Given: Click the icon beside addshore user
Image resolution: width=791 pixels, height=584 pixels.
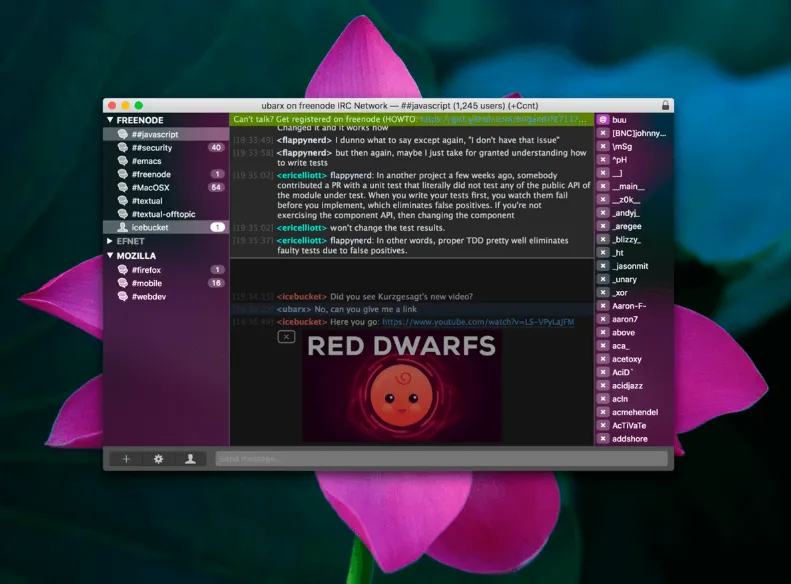Looking at the screenshot, I should 603,438.
